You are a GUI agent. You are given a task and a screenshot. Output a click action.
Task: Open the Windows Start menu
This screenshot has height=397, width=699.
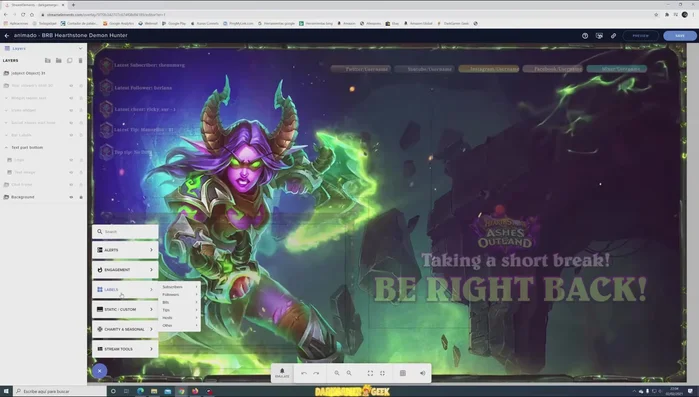click(6, 391)
